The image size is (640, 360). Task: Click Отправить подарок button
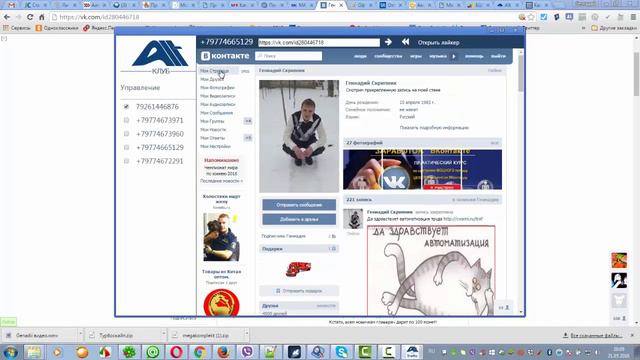click(x=299, y=291)
